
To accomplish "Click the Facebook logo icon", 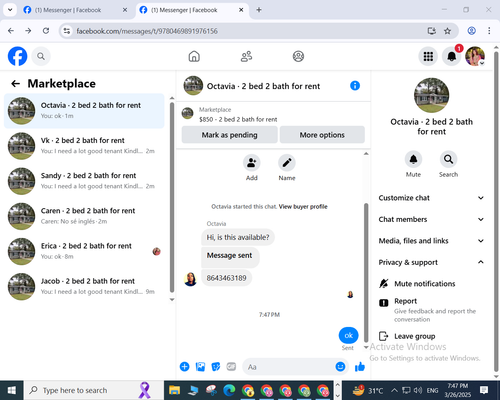I will [17, 56].
